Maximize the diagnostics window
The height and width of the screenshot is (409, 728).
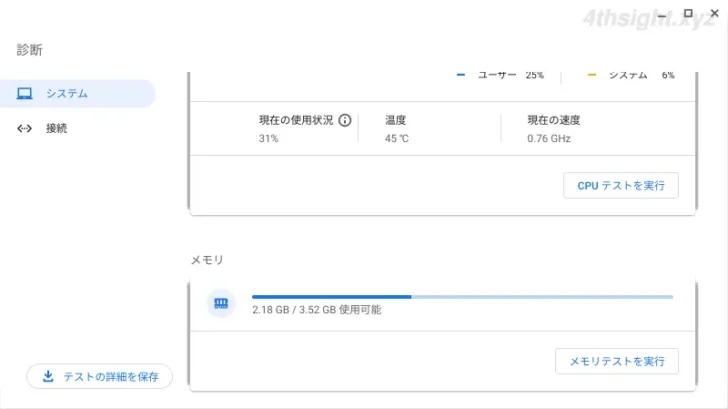[x=688, y=13]
